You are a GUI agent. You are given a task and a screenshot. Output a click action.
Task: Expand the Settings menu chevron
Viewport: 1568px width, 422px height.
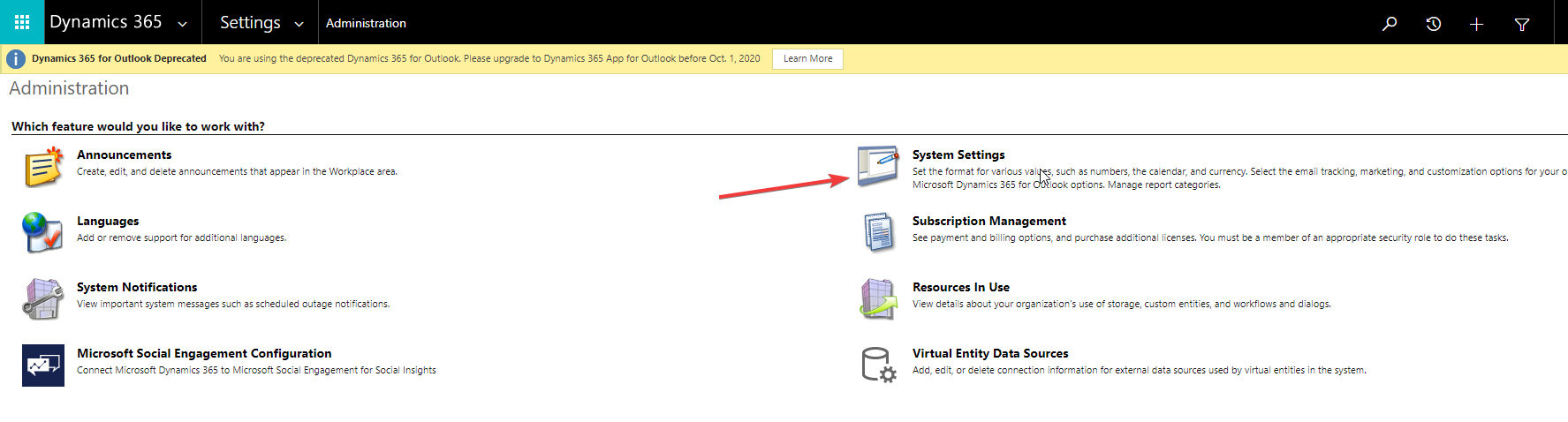pyautogui.click(x=299, y=24)
